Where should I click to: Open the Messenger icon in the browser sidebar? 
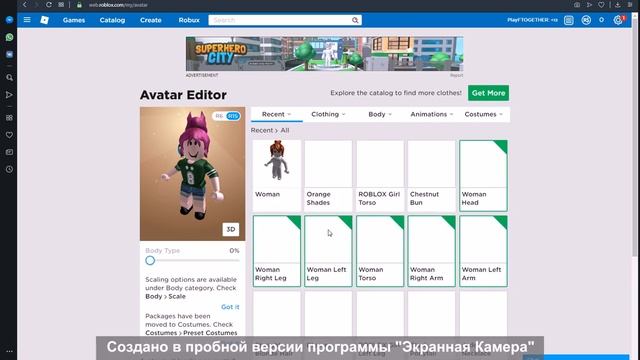[x=9, y=20]
